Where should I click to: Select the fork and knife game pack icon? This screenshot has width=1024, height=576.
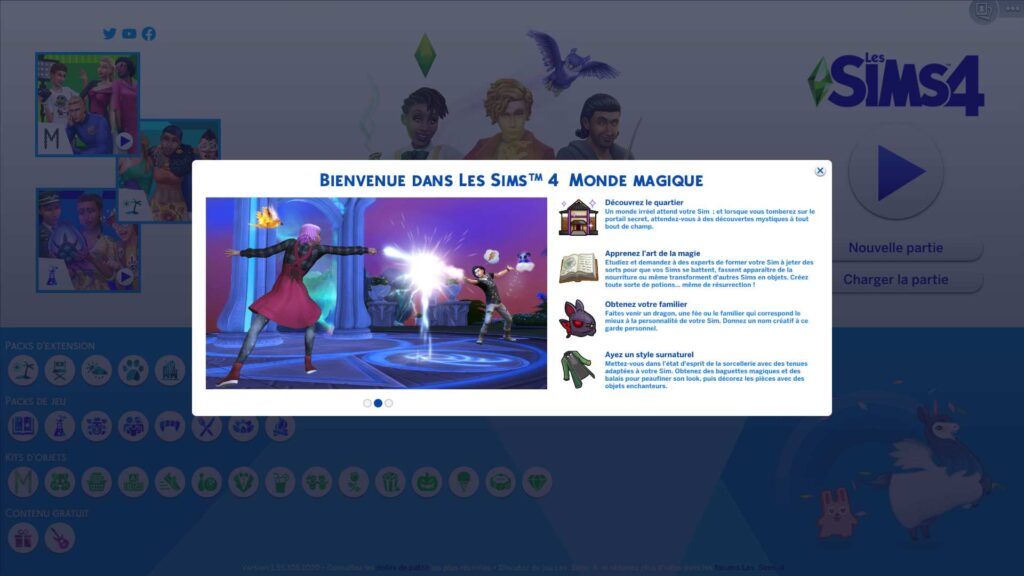(x=206, y=426)
